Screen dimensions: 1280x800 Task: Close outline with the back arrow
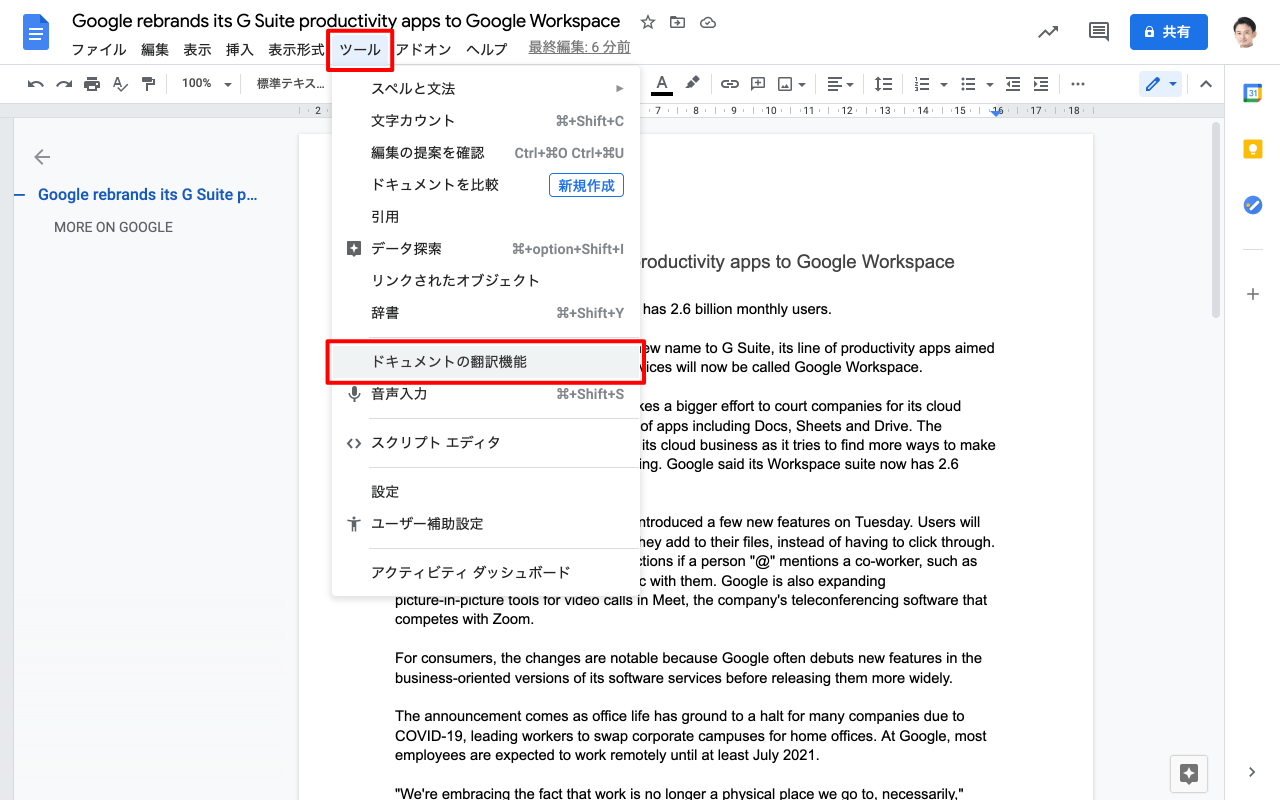coord(42,157)
